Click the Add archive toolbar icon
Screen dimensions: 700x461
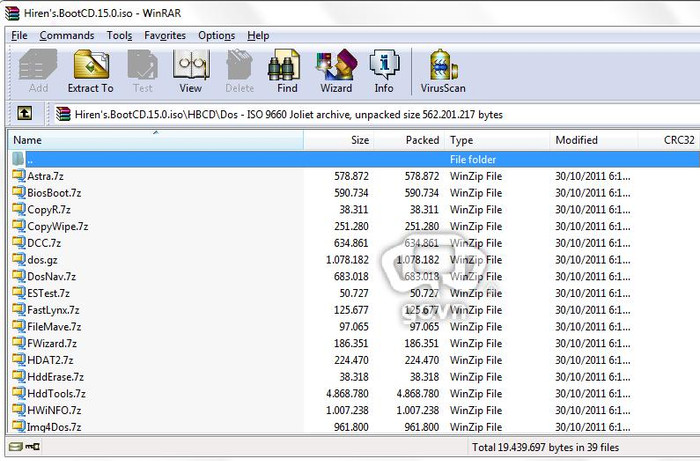[38, 72]
